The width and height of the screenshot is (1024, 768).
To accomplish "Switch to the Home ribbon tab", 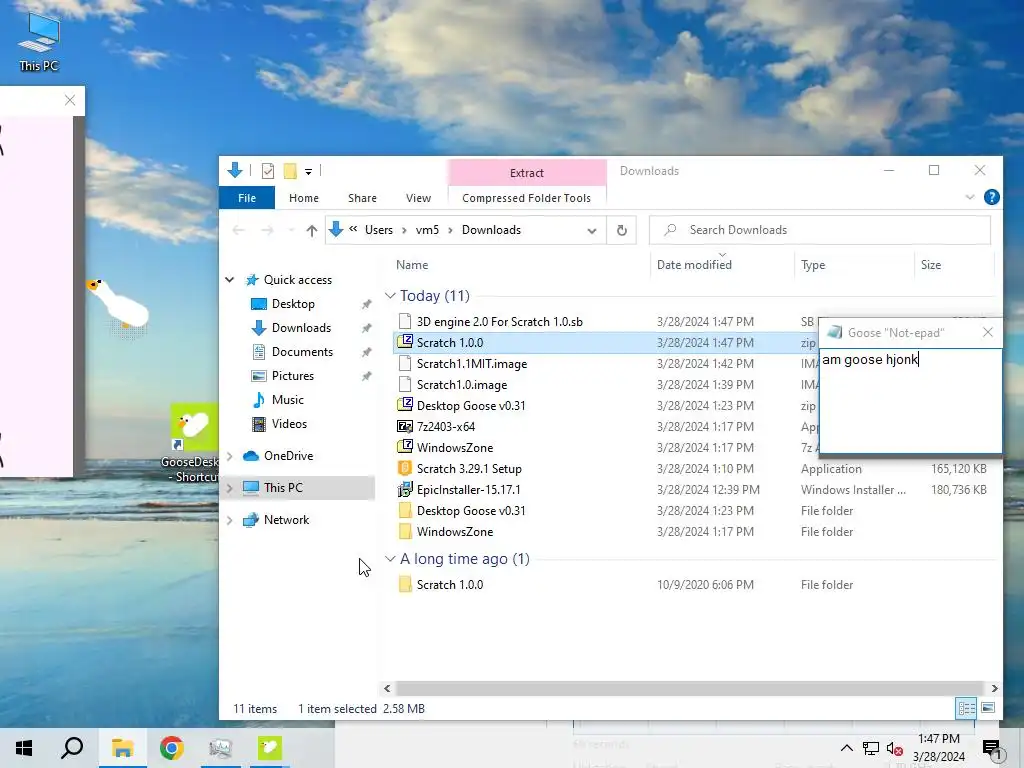I will [304, 198].
